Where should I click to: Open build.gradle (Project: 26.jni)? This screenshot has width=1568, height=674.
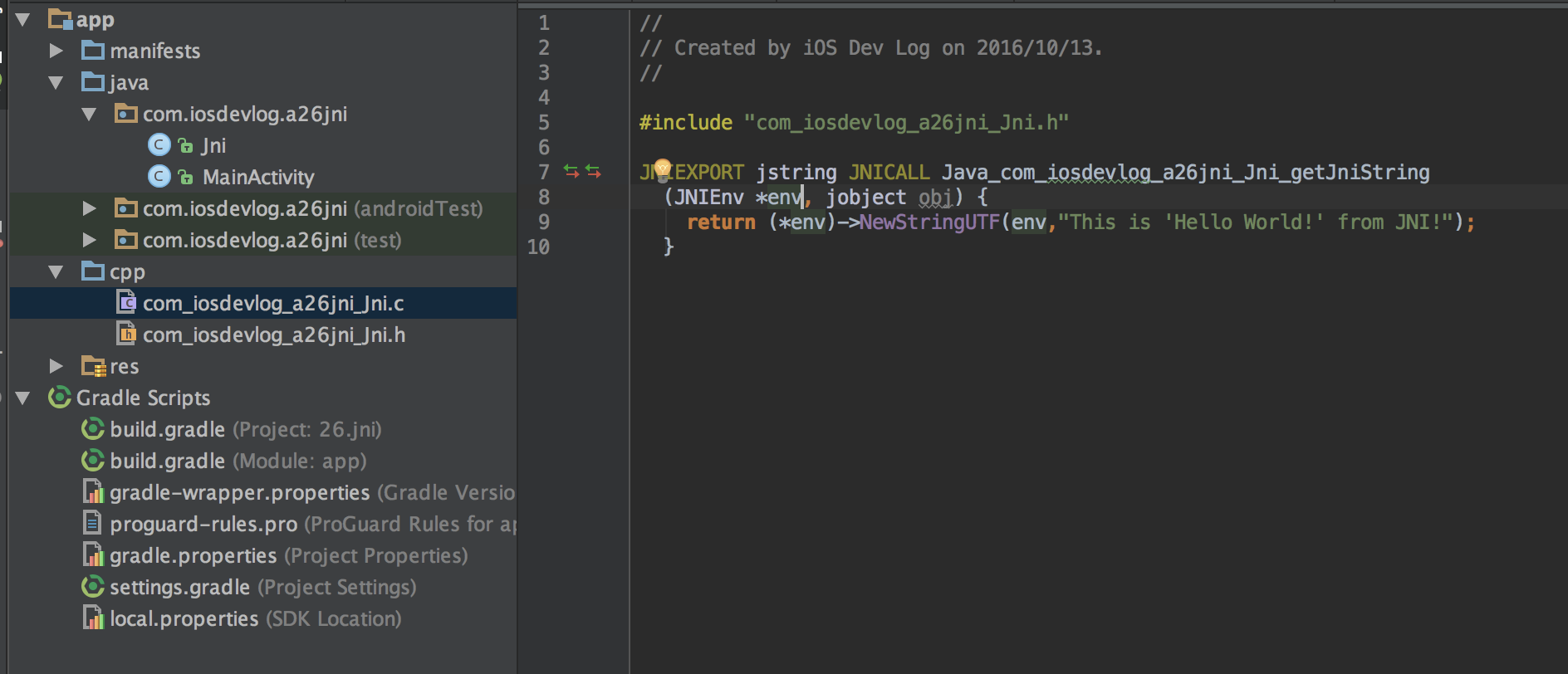click(x=246, y=429)
